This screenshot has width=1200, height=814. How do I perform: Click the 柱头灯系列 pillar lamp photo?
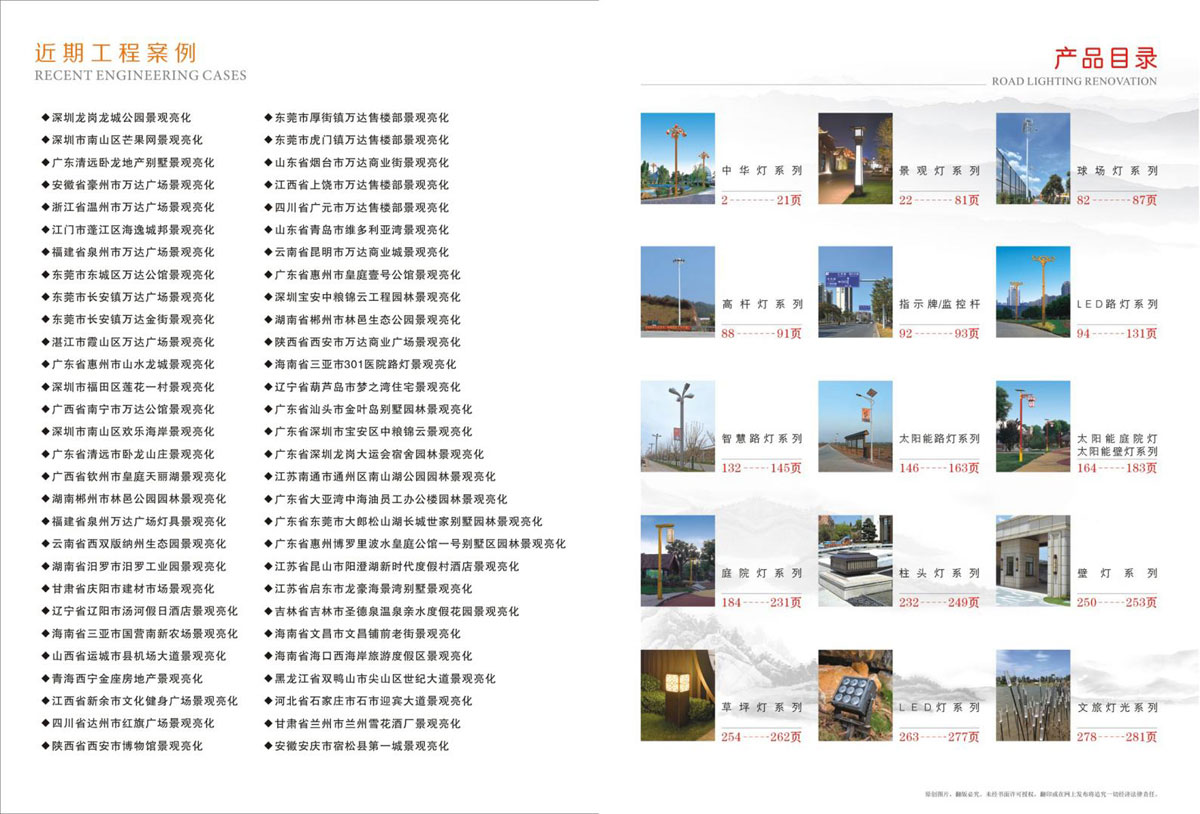pyautogui.click(x=855, y=560)
